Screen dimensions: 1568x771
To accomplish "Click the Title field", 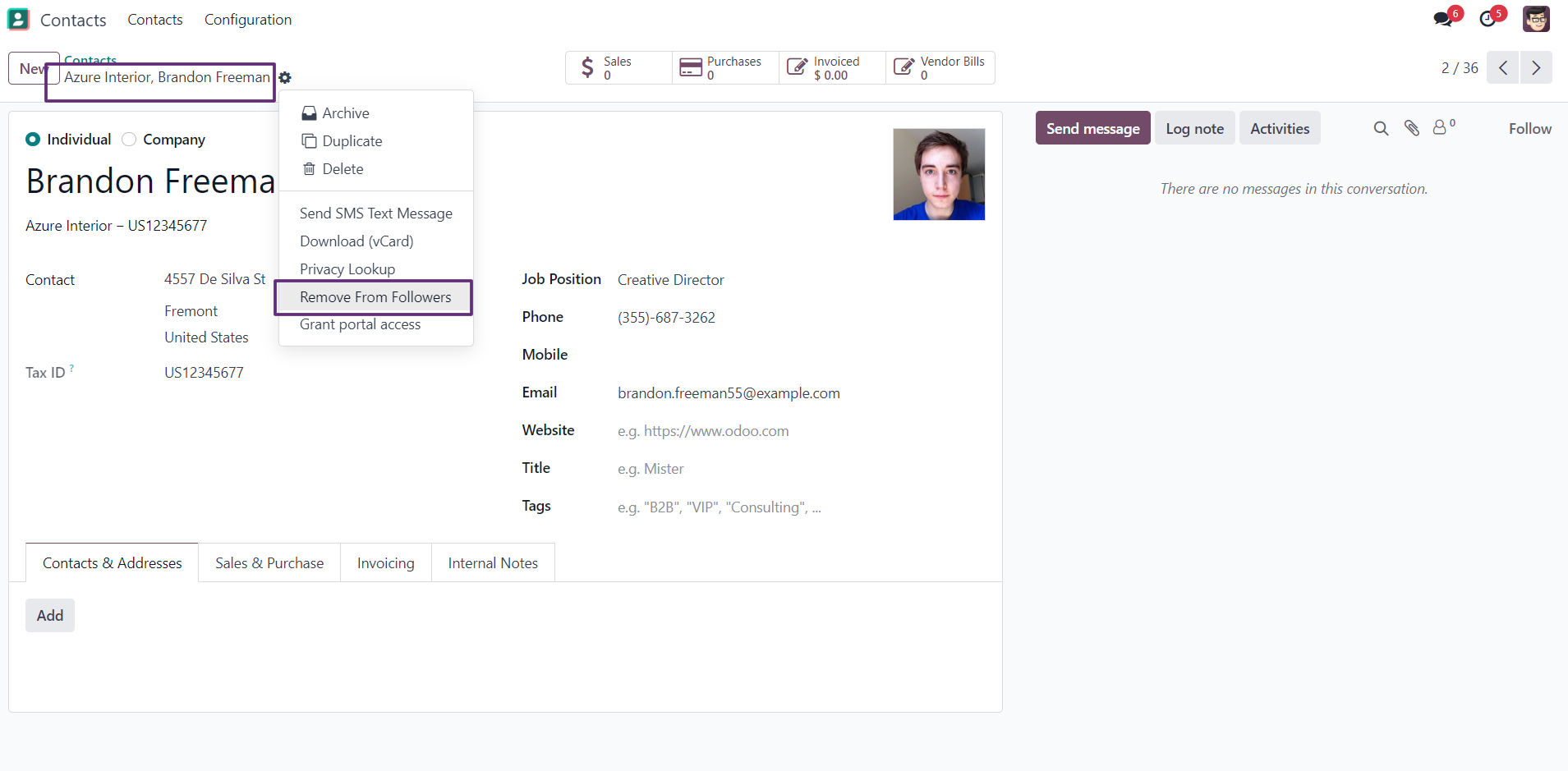I will coord(801,469).
